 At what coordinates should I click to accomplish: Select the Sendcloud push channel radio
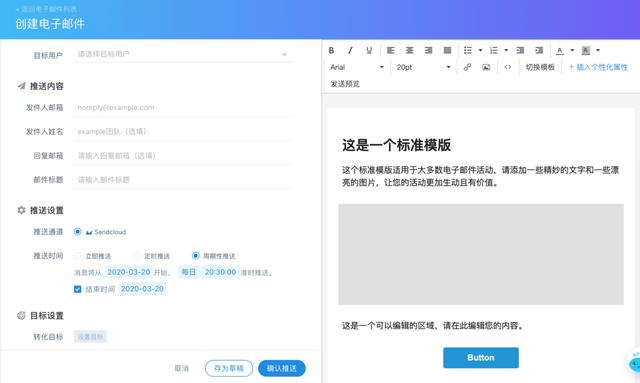tap(77, 232)
